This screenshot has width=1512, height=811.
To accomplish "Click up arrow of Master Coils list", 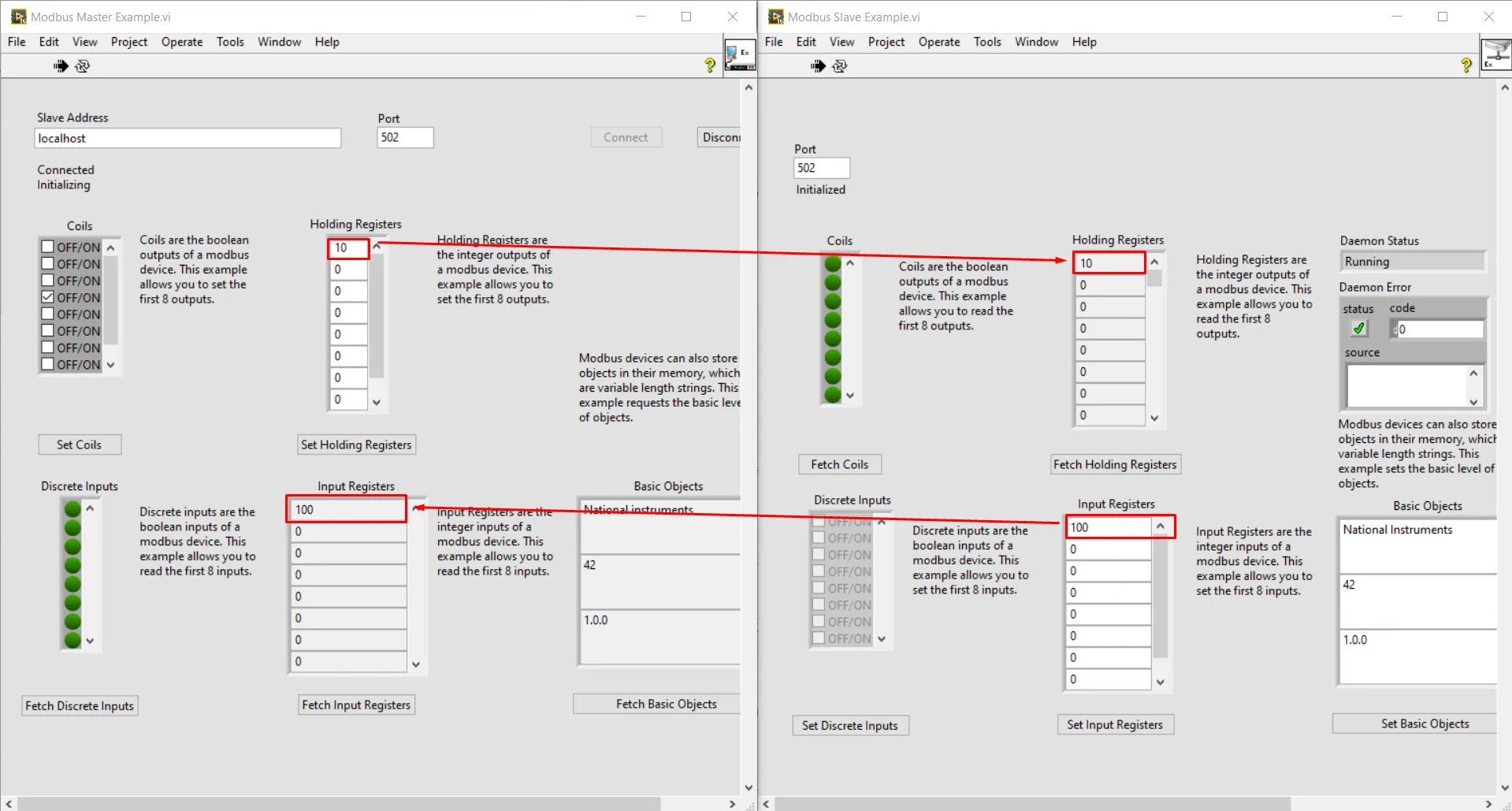I will [x=110, y=247].
